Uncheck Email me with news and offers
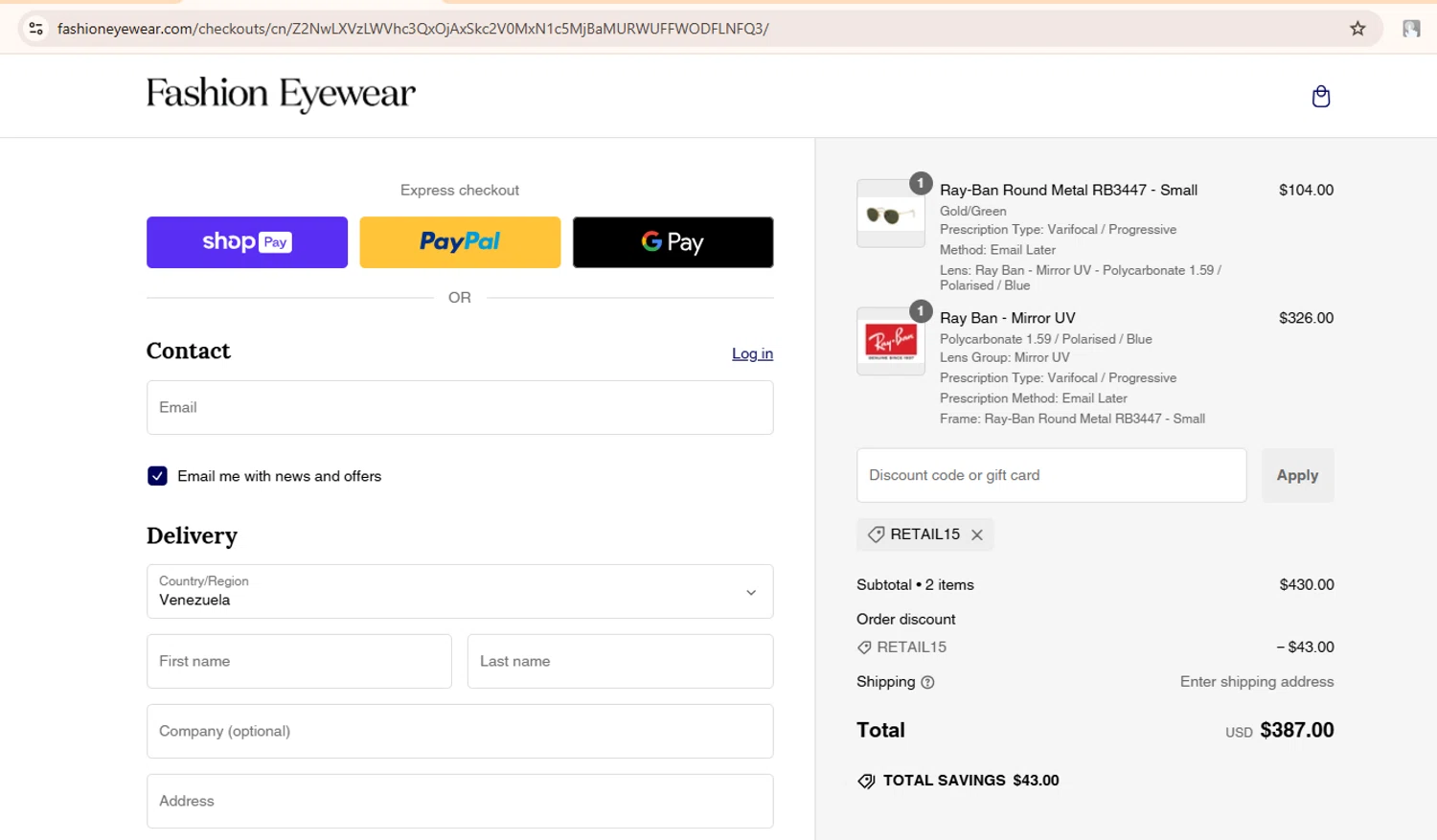The width and height of the screenshot is (1437, 840). (158, 476)
